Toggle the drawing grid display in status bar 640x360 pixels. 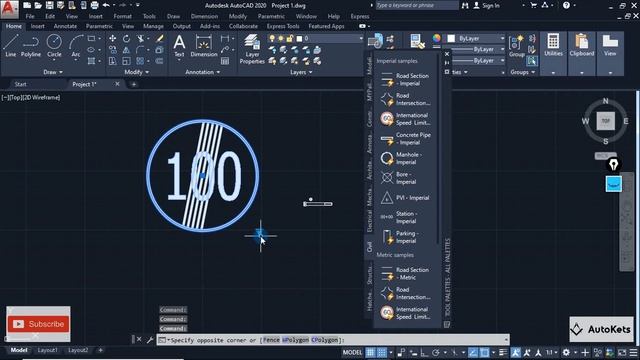click(370, 352)
